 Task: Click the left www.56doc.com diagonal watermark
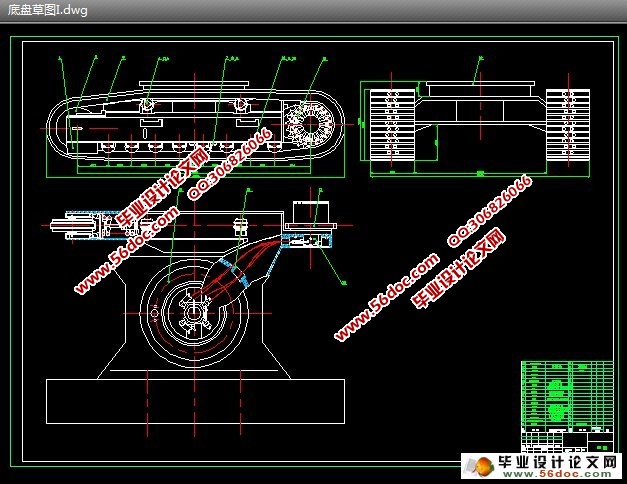(x=126, y=251)
